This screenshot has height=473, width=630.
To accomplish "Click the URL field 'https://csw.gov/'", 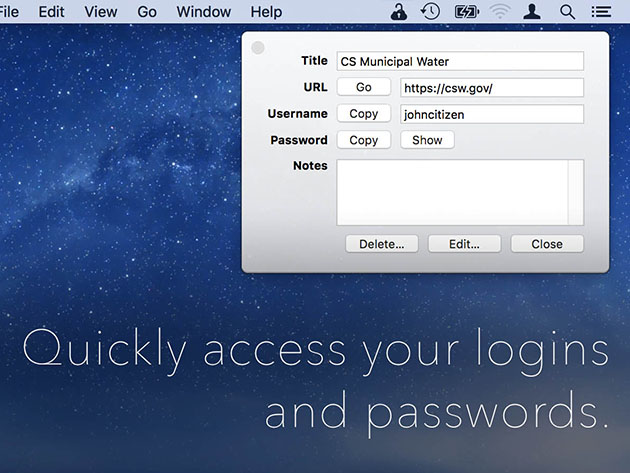I will [492, 88].
